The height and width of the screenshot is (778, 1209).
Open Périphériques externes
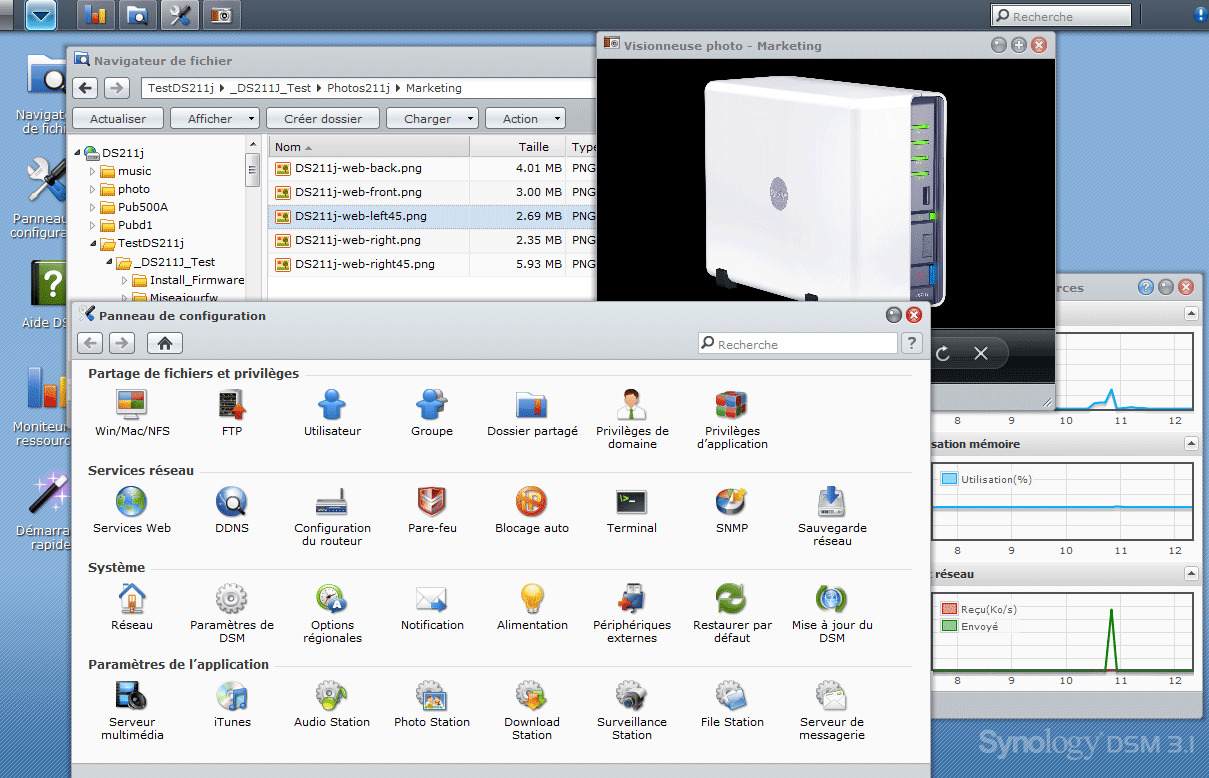(632, 613)
